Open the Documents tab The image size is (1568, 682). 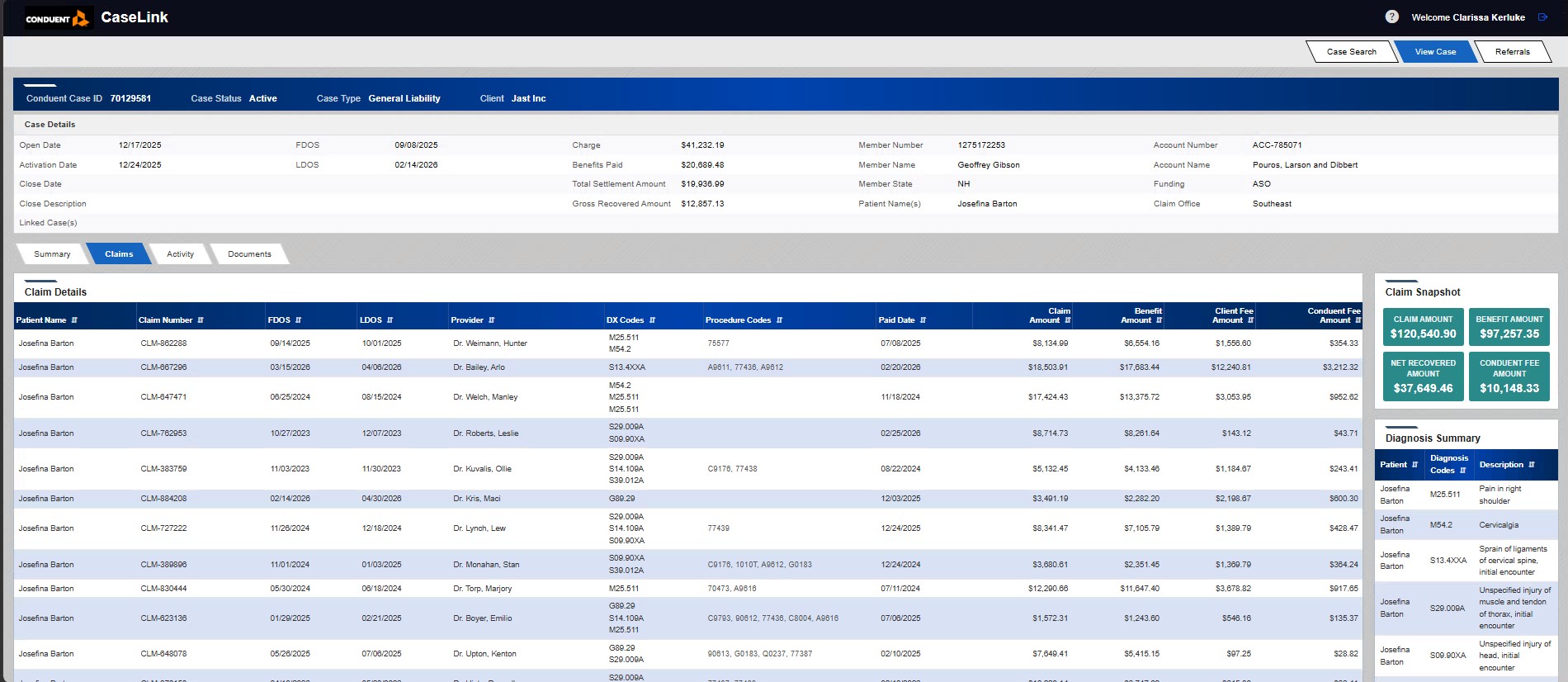(249, 254)
